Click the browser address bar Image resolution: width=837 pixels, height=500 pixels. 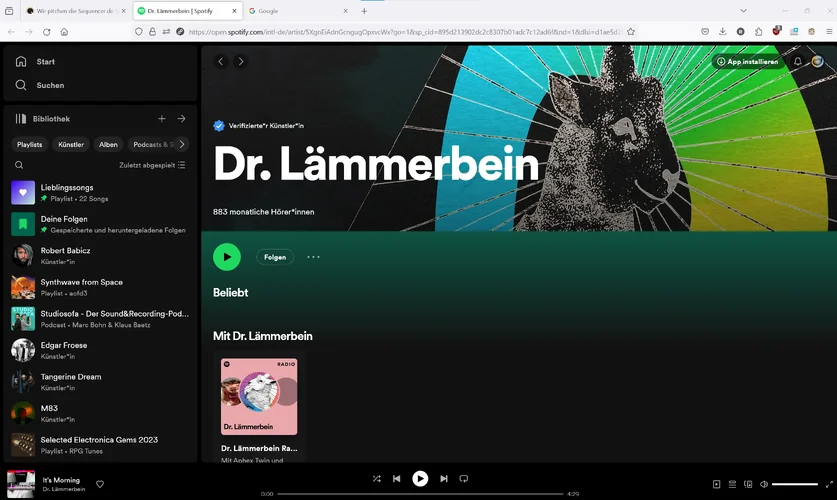[404, 32]
